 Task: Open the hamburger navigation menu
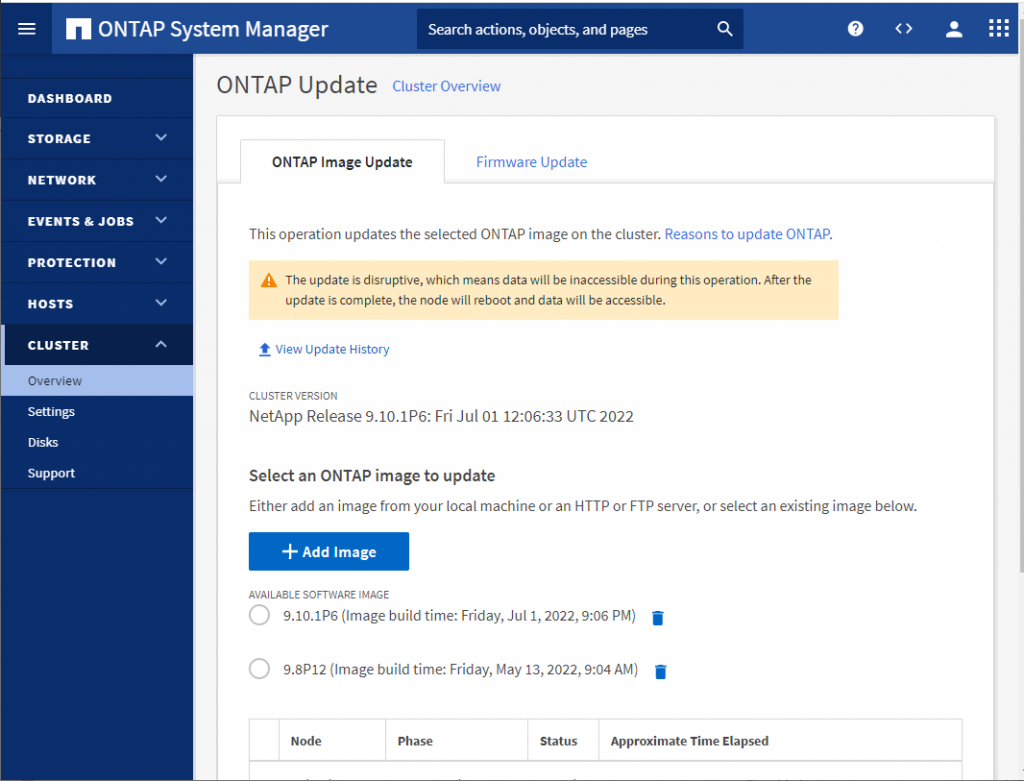tap(27, 29)
